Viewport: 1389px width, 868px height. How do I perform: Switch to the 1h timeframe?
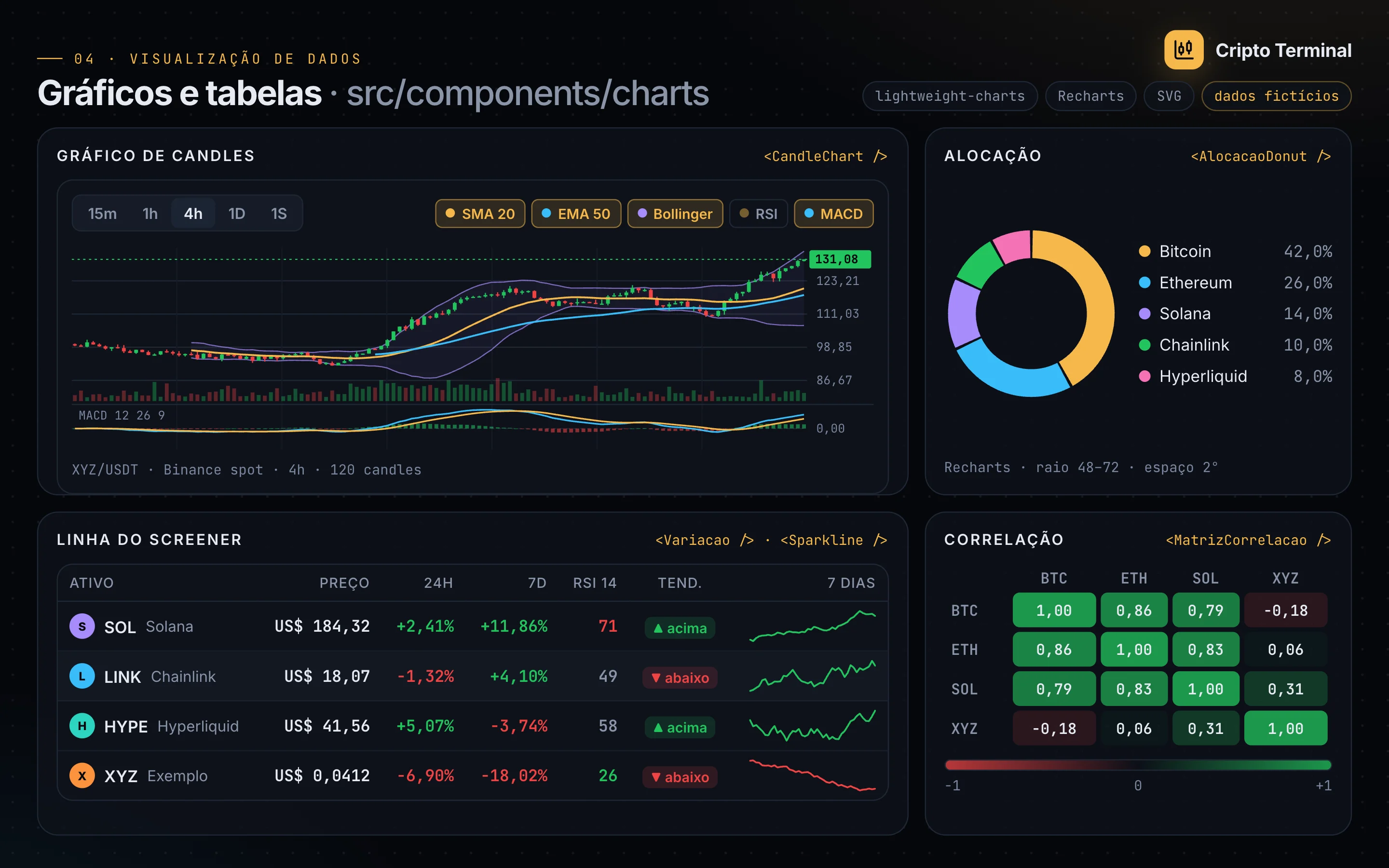[x=150, y=214]
